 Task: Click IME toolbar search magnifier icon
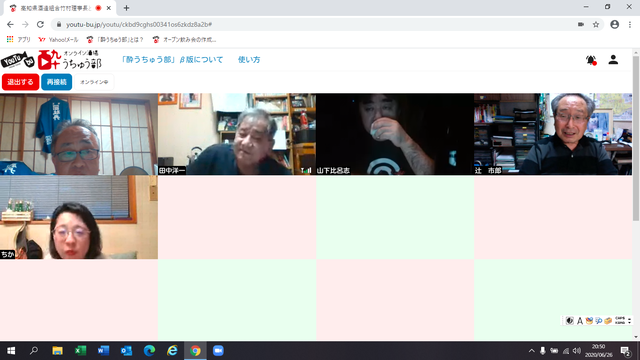598,321
